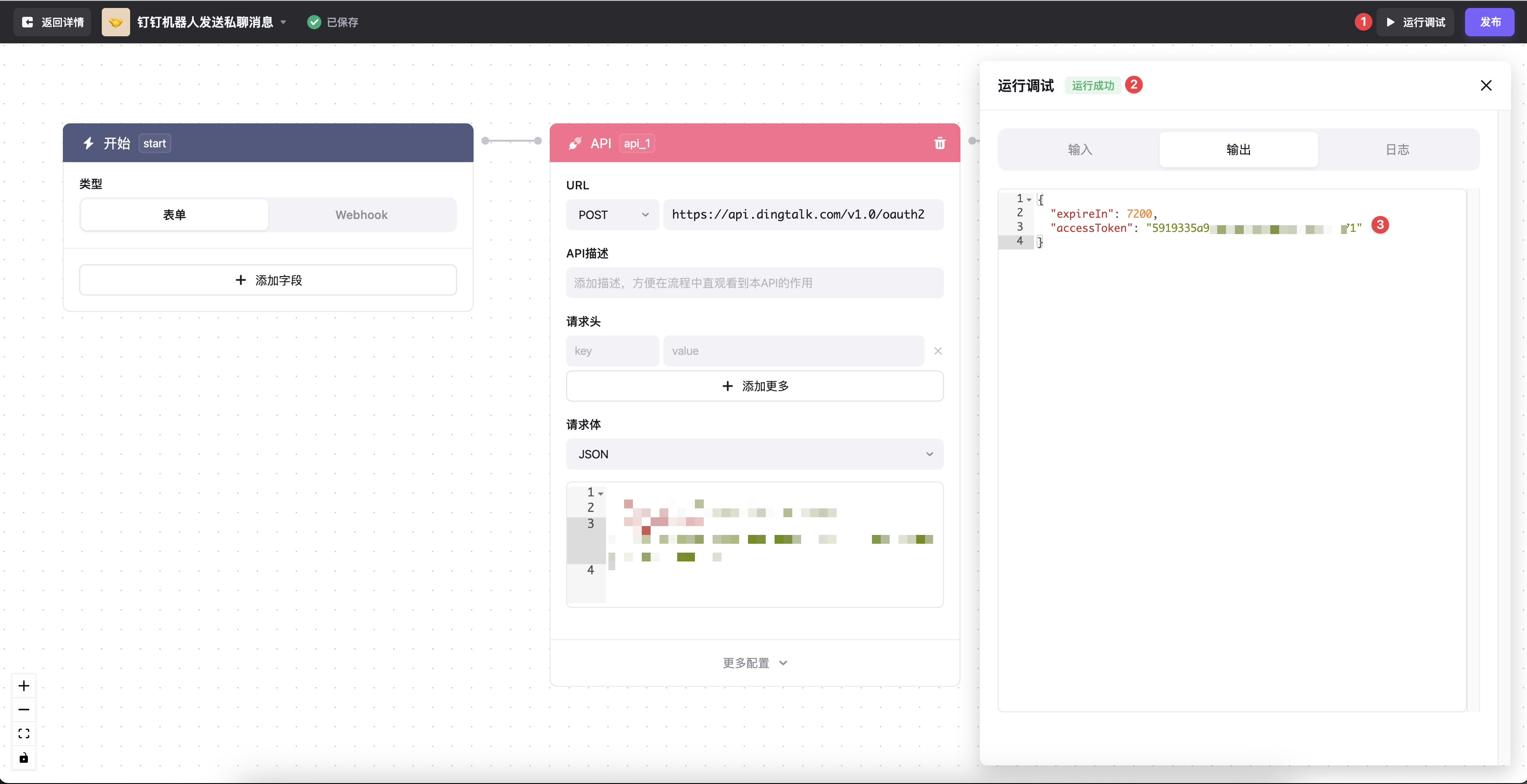The width and height of the screenshot is (1527, 784).
Task: Click the fit view icon on canvas
Action: click(24, 734)
